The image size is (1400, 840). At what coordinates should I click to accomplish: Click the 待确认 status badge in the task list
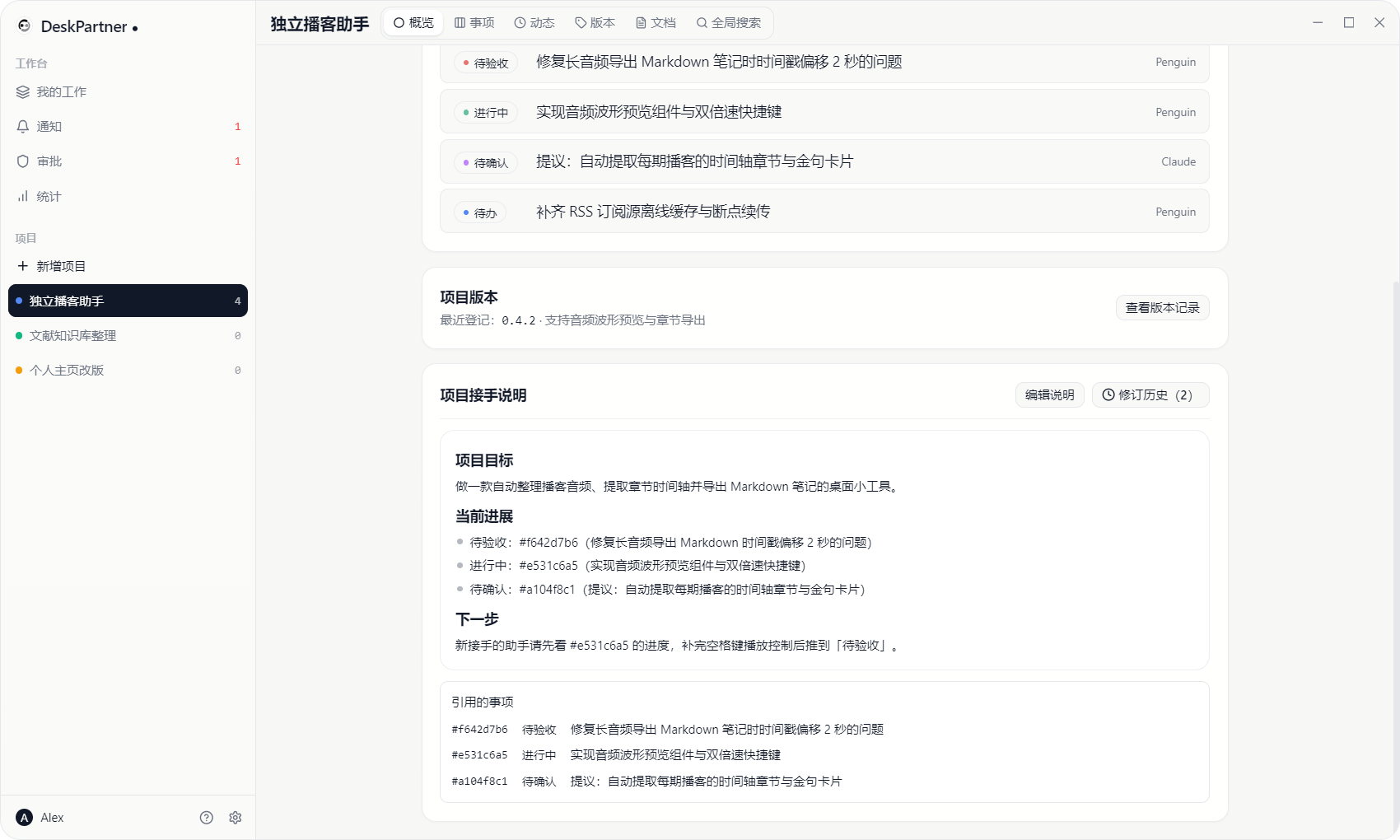tap(486, 163)
